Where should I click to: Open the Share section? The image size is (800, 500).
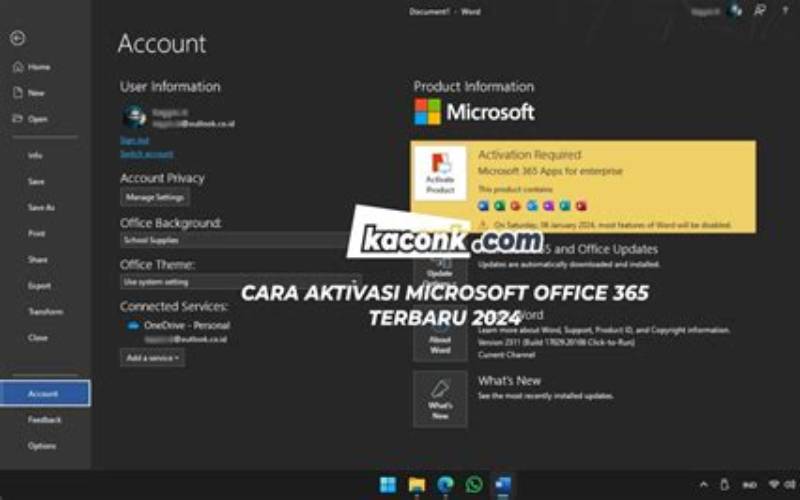point(37,260)
